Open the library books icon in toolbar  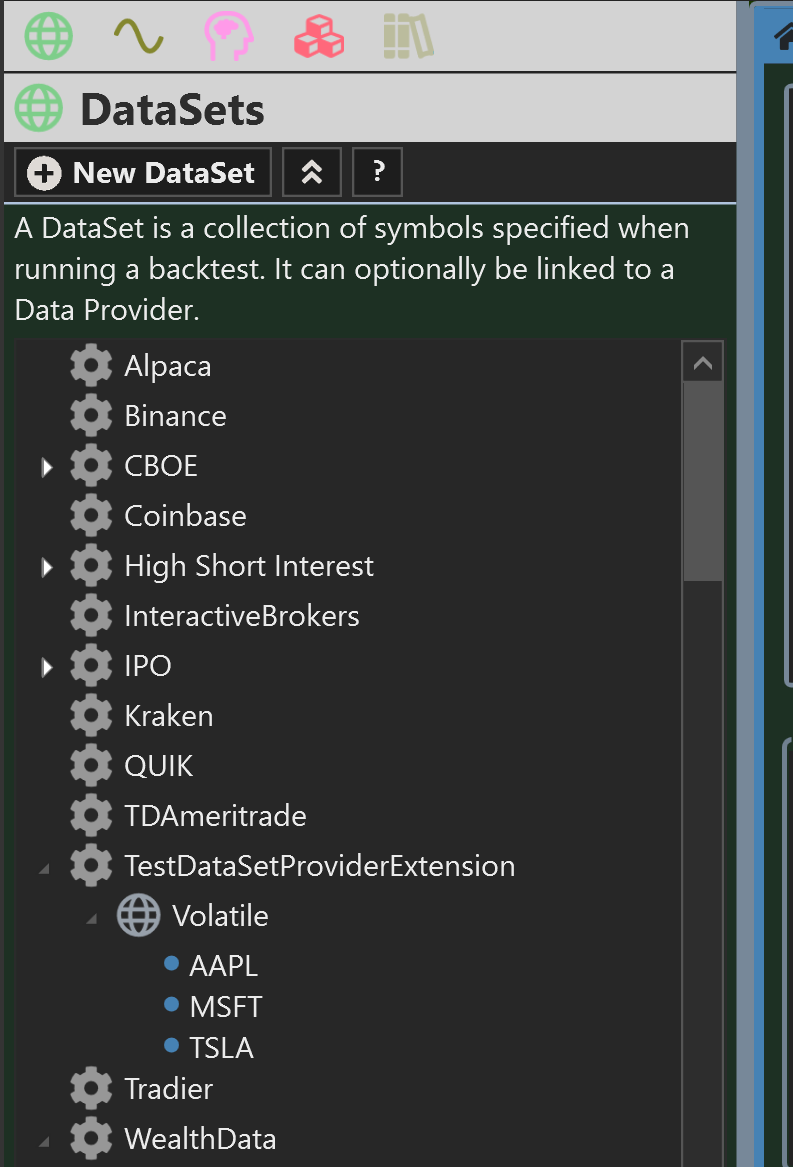tap(408, 36)
